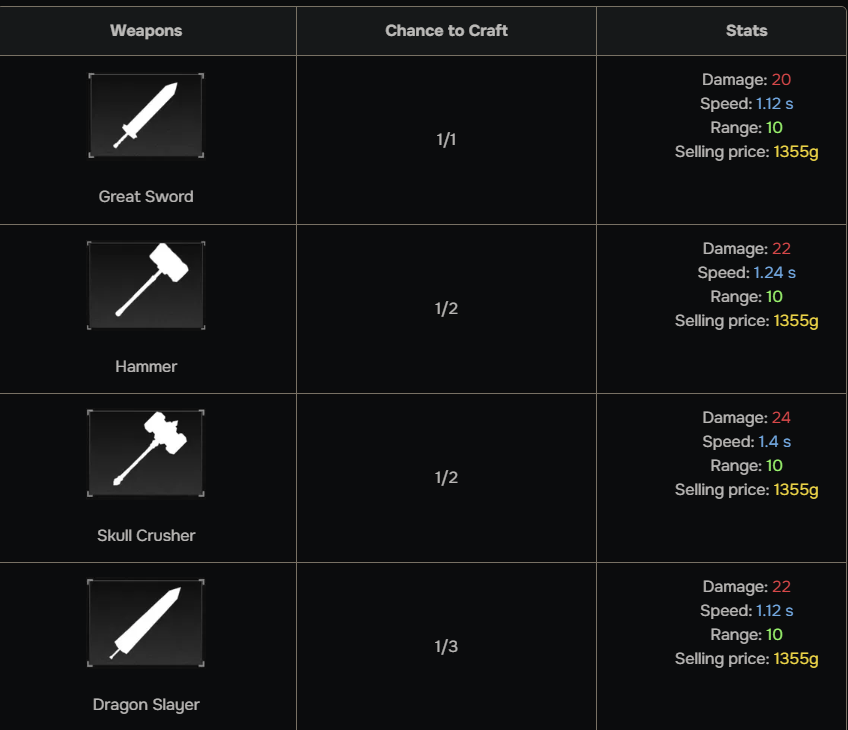The width and height of the screenshot is (848, 730).
Task: Click the Hammer speed value 1.24 s
Action: click(x=775, y=273)
